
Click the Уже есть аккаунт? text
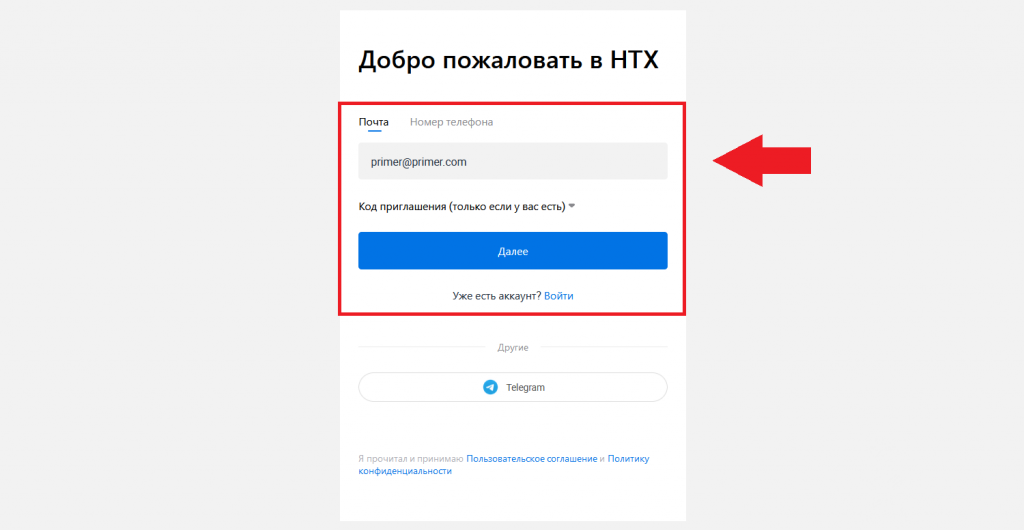497,296
